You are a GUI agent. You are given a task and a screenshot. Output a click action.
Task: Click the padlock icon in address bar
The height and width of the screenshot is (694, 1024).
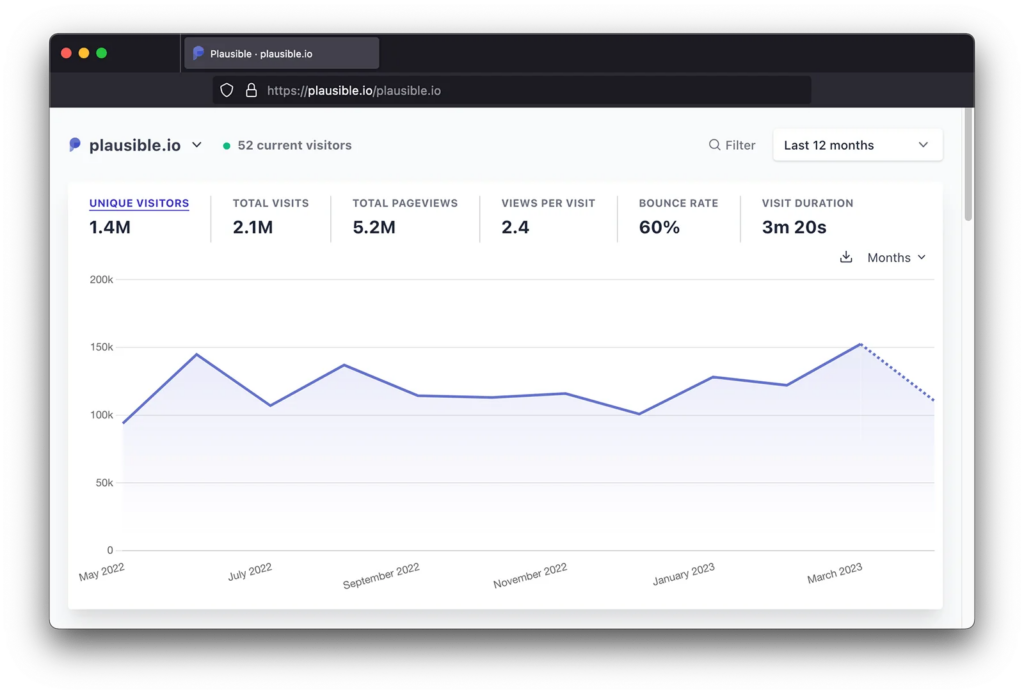coord(251,90)
